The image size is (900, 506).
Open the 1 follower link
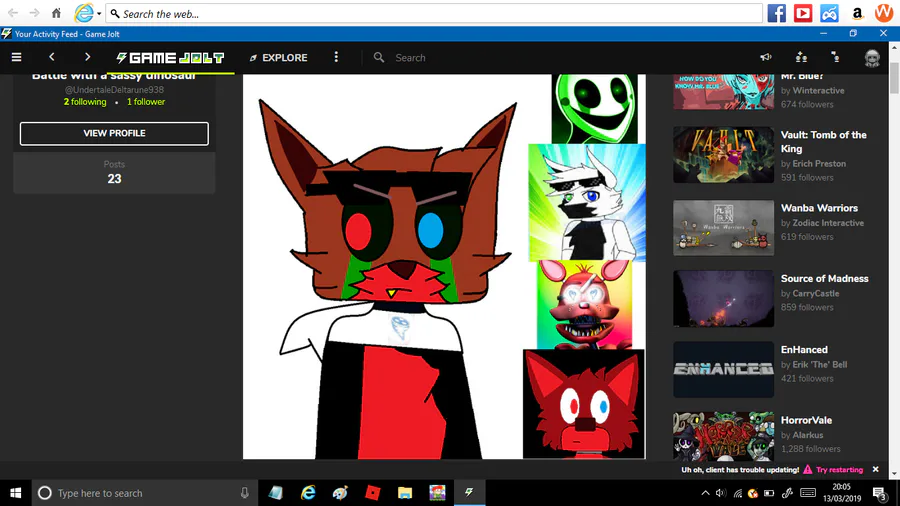point(146,102)
